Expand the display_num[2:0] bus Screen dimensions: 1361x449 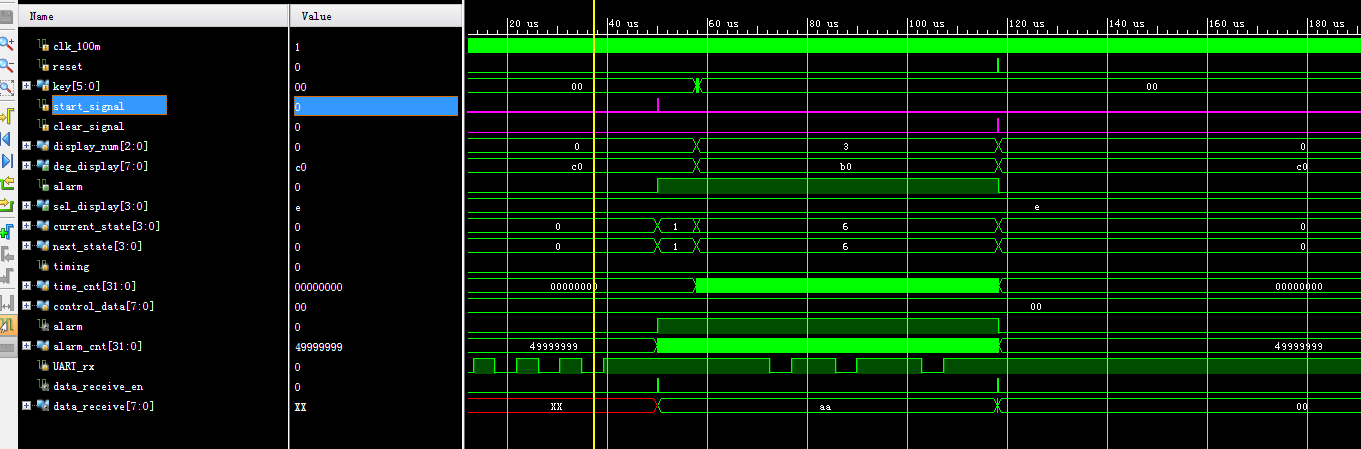(x=26, y=146)
